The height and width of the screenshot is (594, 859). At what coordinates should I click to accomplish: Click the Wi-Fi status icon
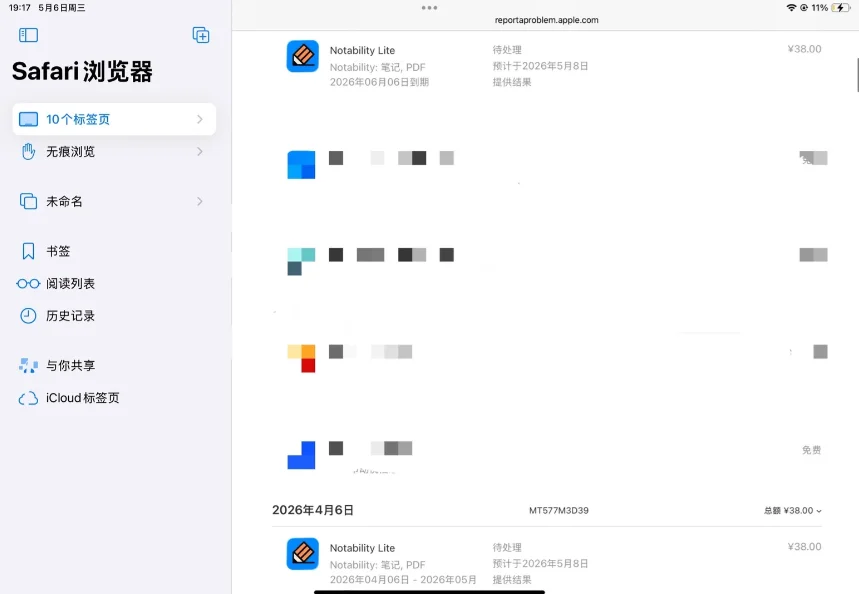791,8
